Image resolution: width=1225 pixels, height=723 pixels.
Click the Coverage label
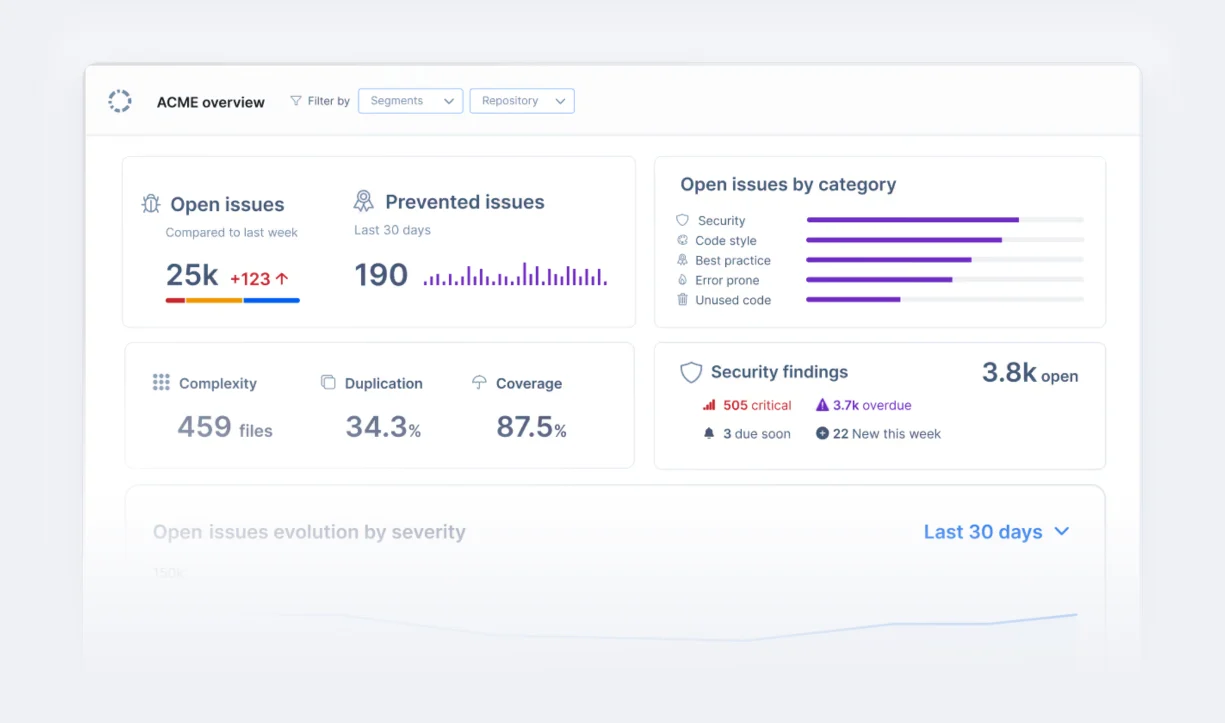point(529,384)
